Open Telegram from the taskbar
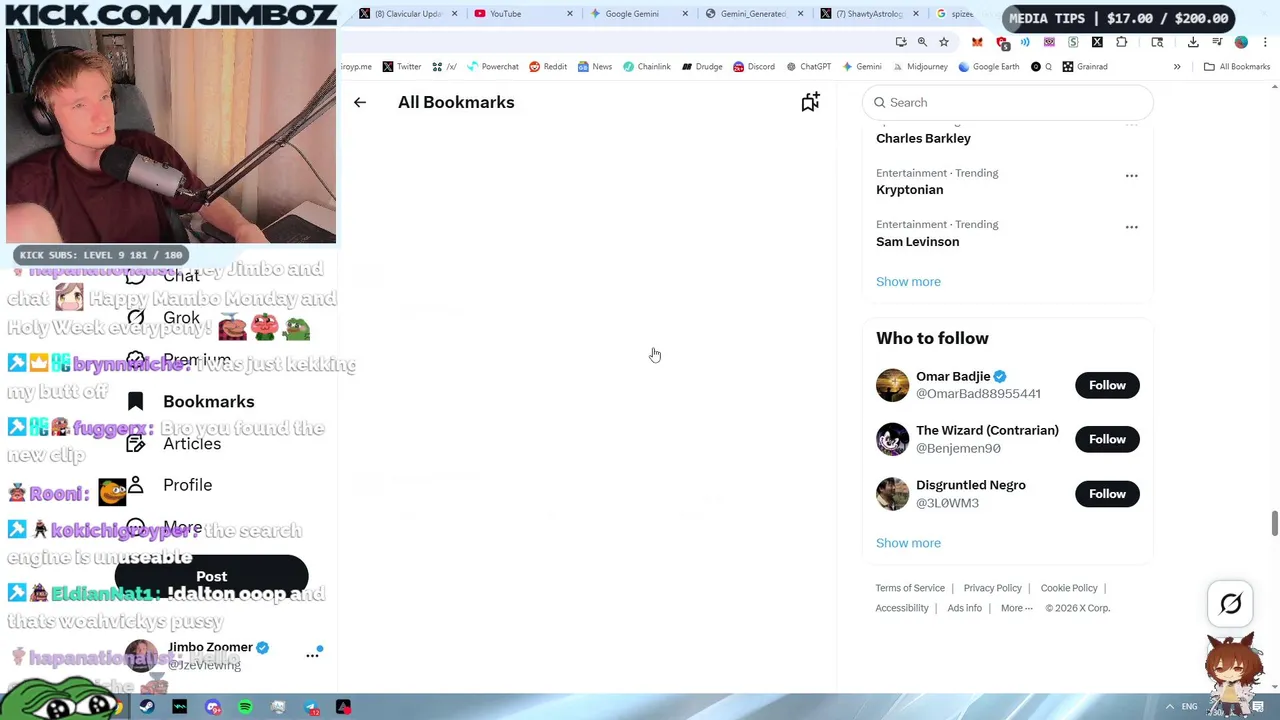The width and height of the screenshot is (1280, 720). coord(311,708)
